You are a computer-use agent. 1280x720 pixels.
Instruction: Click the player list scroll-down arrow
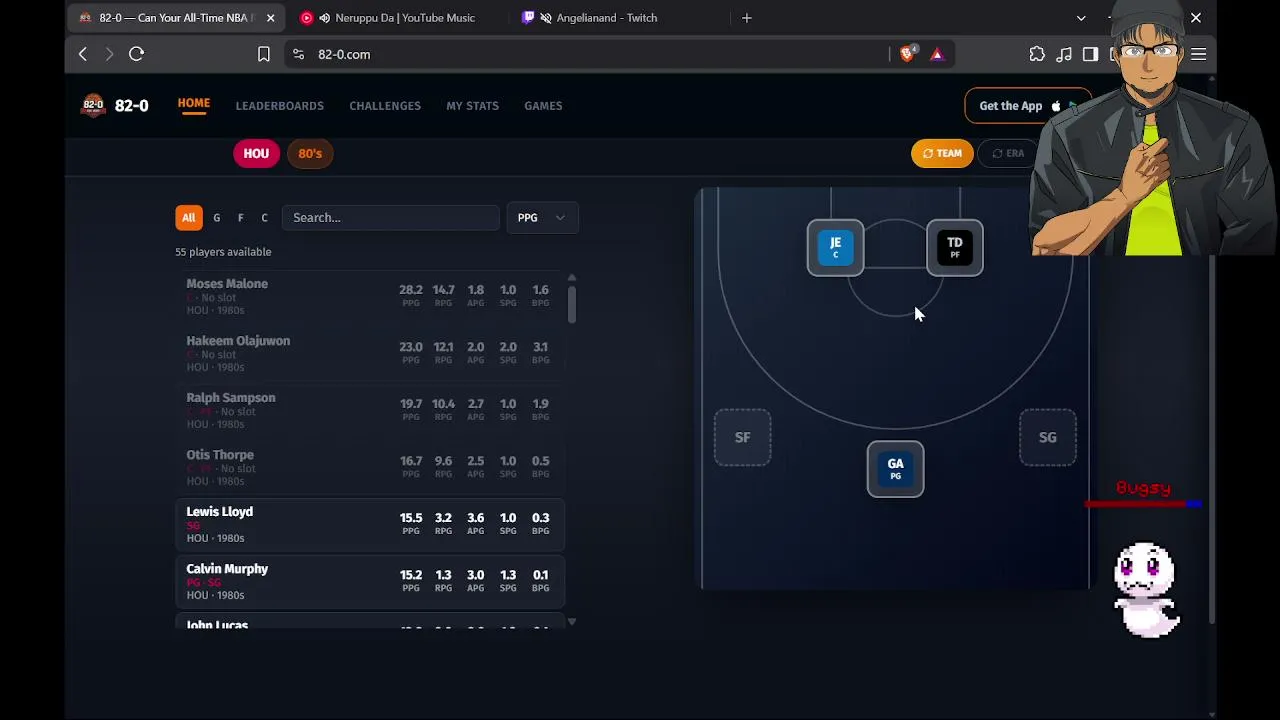(572, 622)
